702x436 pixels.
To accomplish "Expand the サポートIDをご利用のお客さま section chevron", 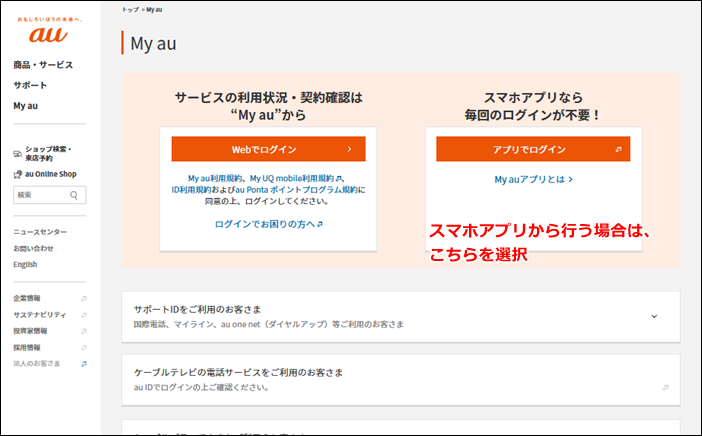I will click(654, 316).
